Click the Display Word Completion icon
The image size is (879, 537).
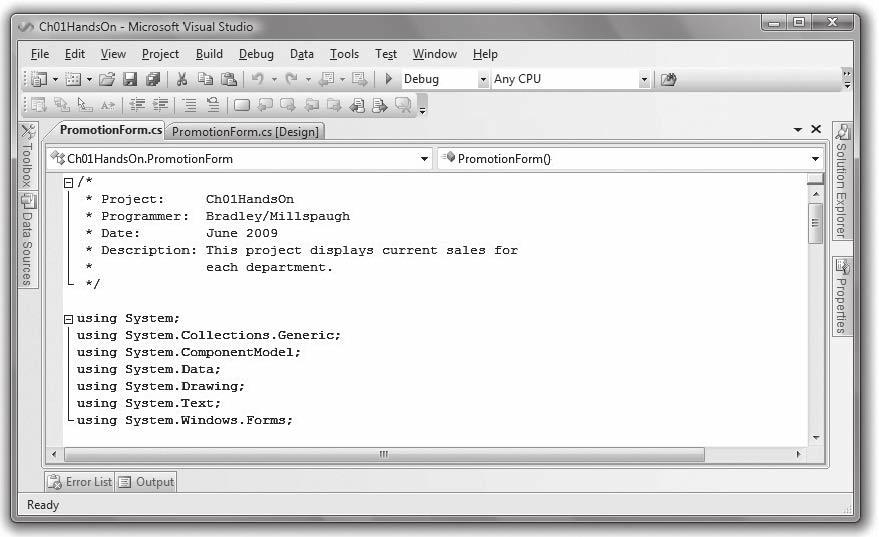click(x=108, y=105)
